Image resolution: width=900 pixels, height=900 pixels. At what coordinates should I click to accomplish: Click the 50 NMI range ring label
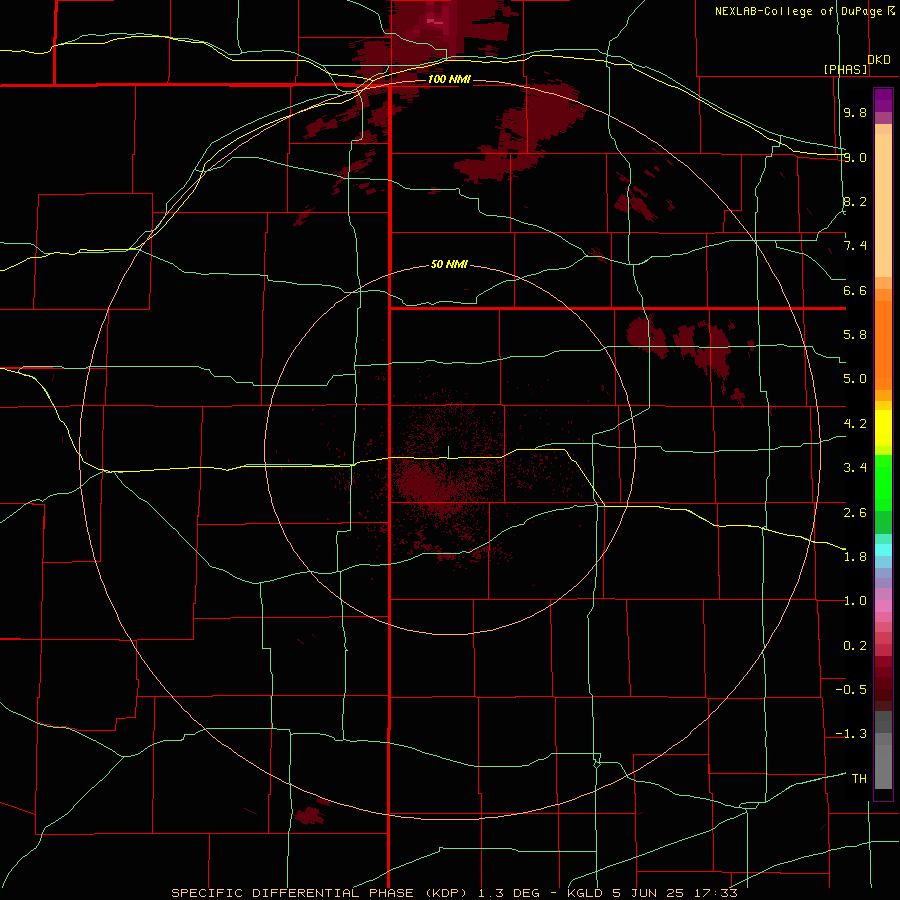click(449, 265)
